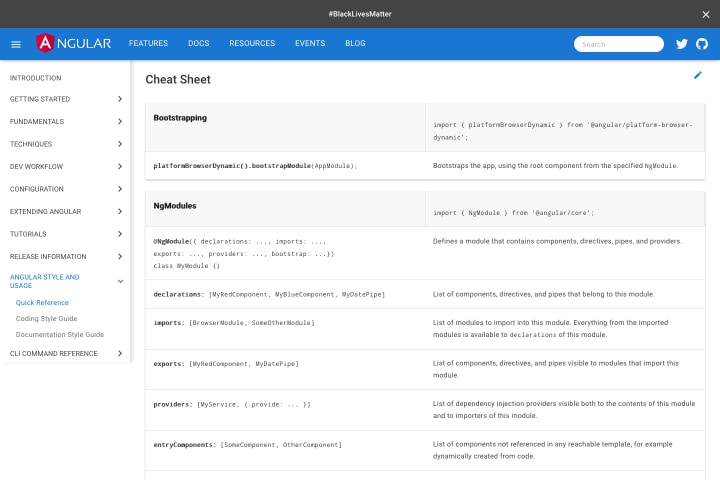The height and width of the screenshot is (480, 720).
Task: Click the CONFIGURATION sidebar label
Action: pyautogui.click(x=37, y=189)
